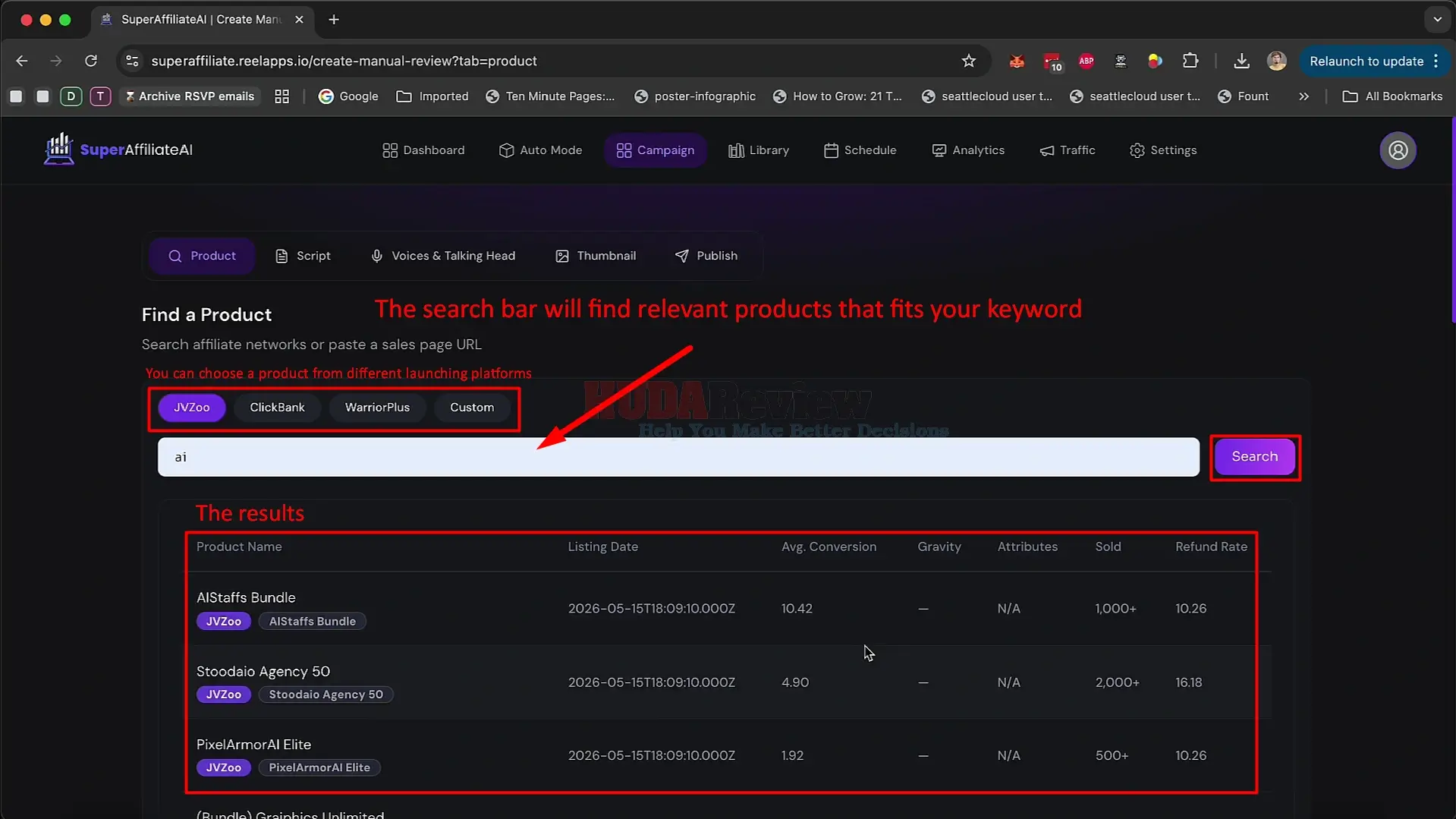1456x819 pixels.
Task: Switch to the Script step tab
Action: pyautogui.click(x=303, y=256)
